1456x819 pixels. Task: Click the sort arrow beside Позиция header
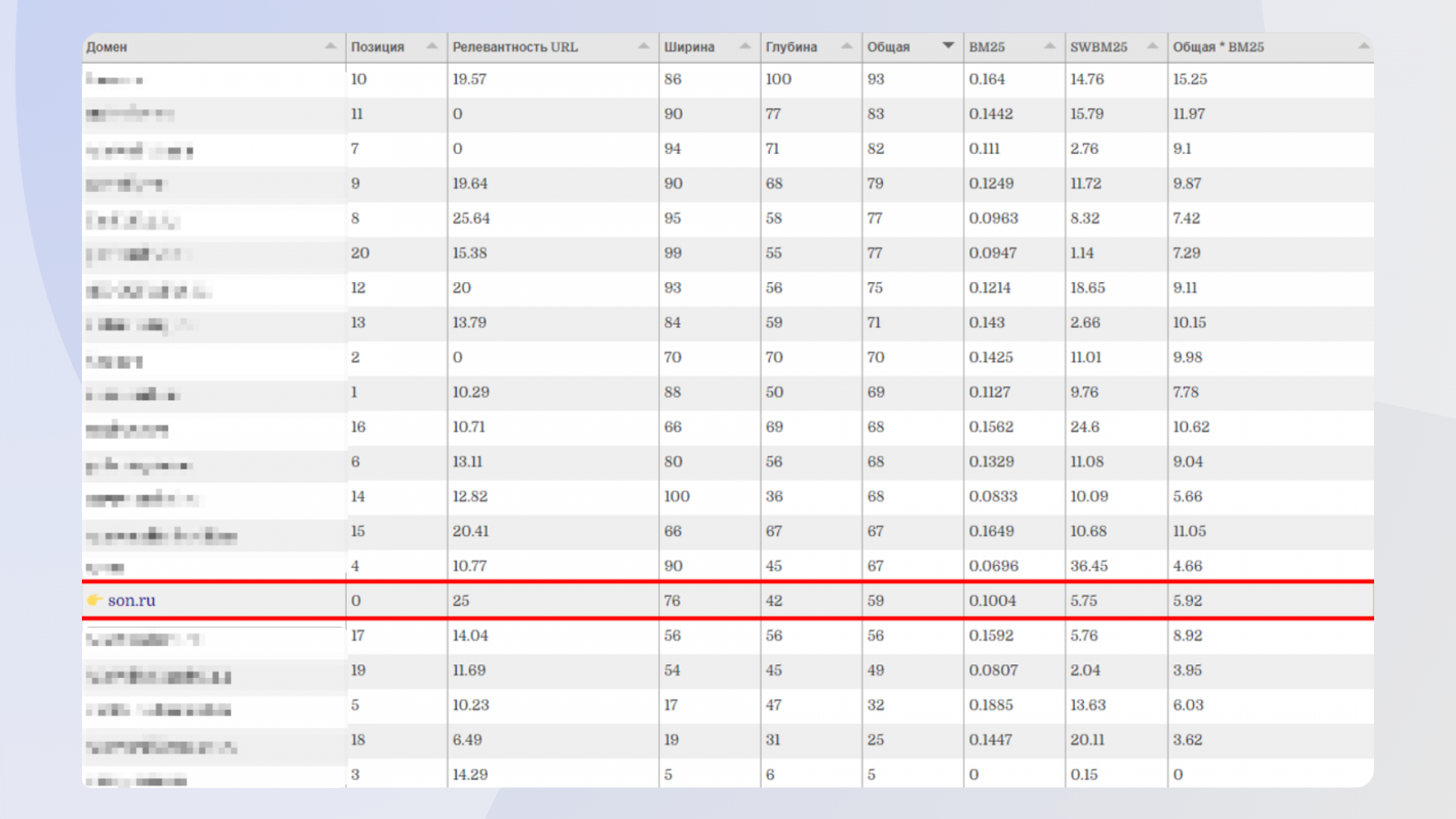pos(432,46)
